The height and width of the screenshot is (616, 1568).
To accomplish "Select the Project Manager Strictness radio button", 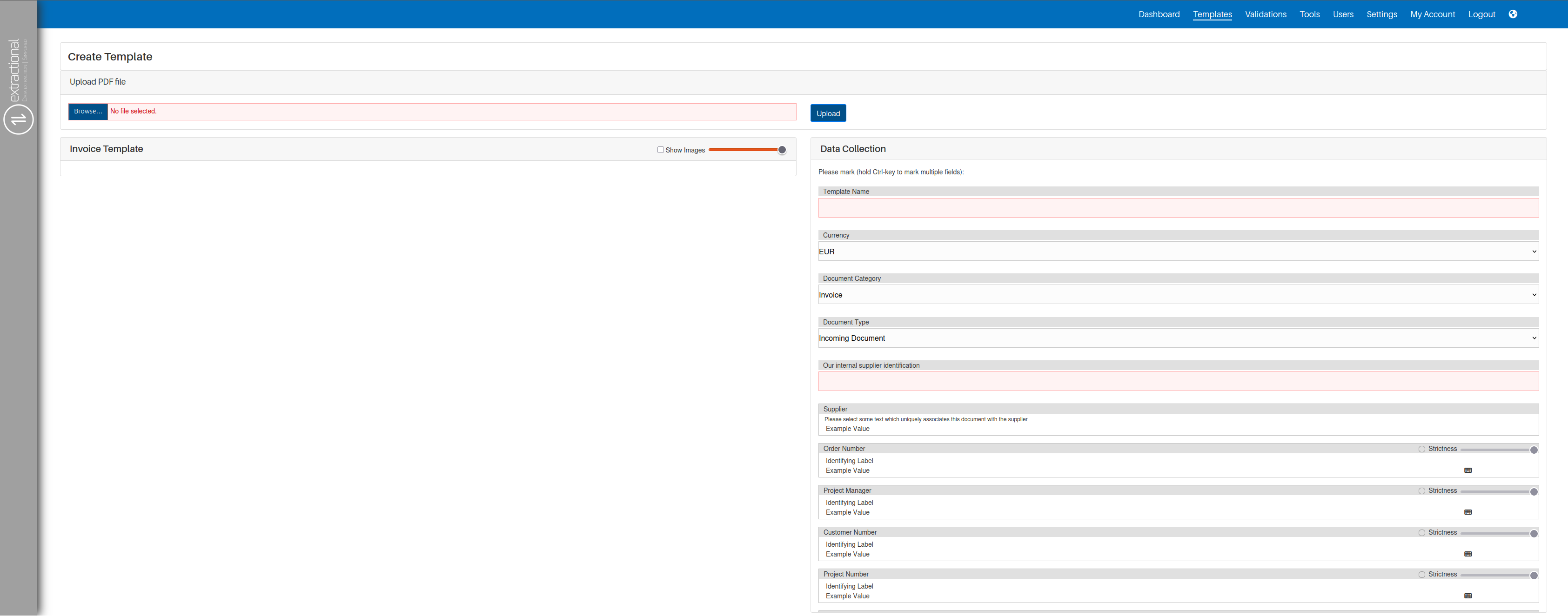I will point(1422,491).
